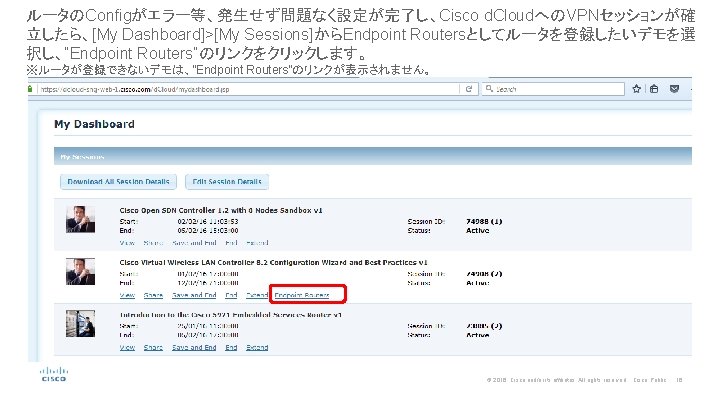Image resolution: width=720 pixels, height=405 pixels.
Task: Click Save and End for the Wireless LAN Controller session
Action: click(194, 295)
